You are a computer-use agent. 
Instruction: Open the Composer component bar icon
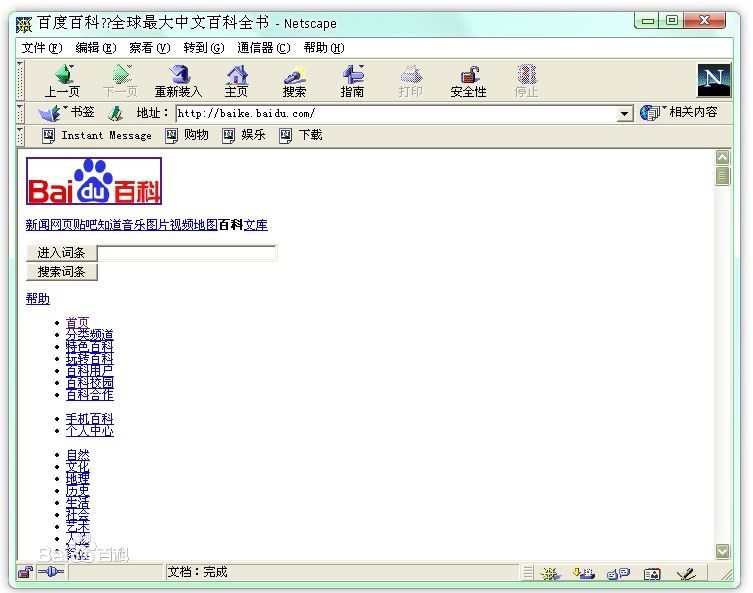coord(686,573)
